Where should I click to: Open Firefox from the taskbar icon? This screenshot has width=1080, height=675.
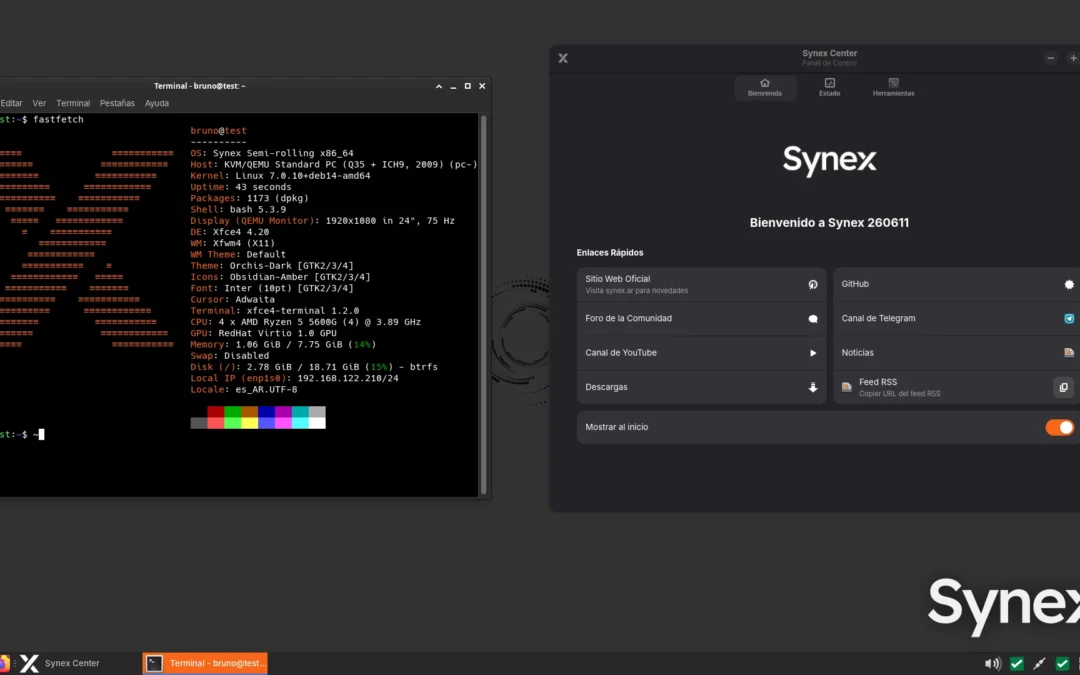click(x=3, y=663)
